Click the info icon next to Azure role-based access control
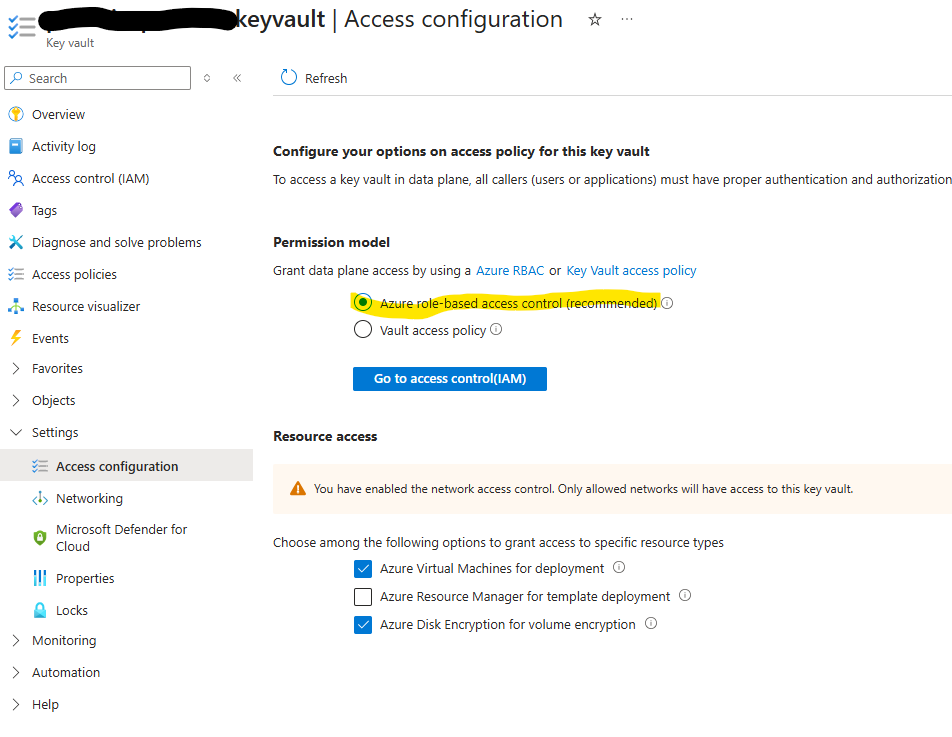Viewport: 952px width, 737px height. [x=667, y=303]
